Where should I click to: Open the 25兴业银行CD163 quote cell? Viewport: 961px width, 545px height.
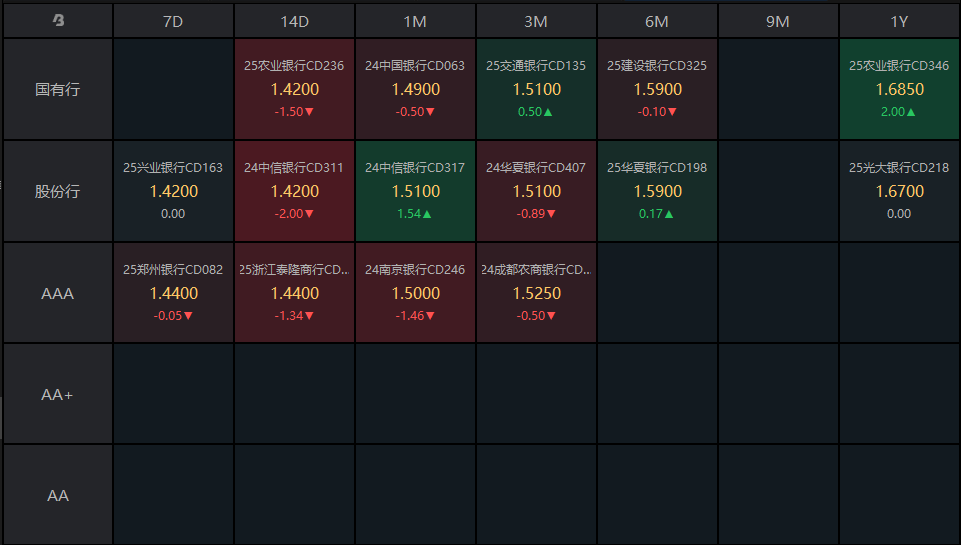[x=173, y=191]
